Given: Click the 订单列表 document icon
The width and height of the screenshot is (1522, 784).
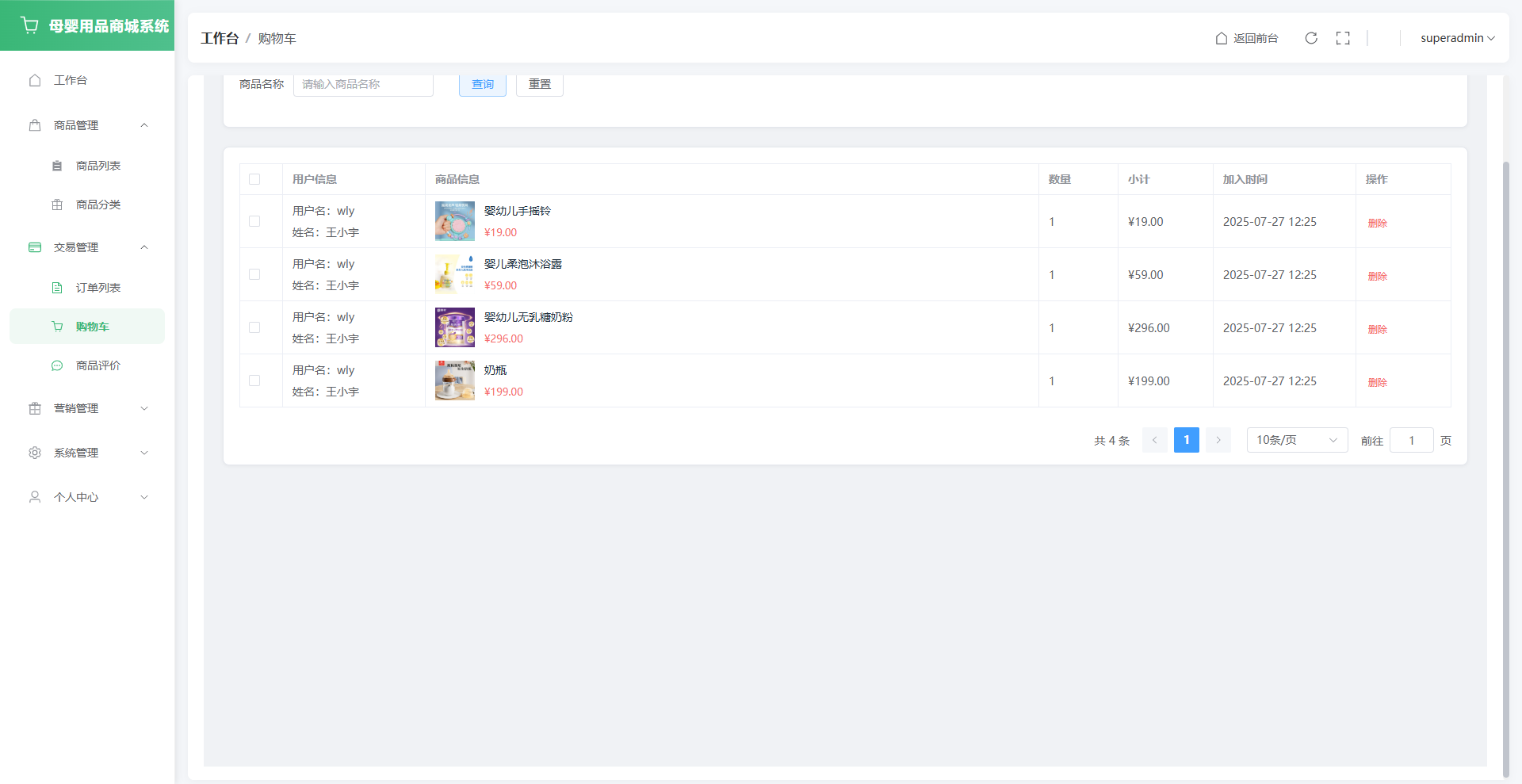Looking at the screenshot, I should pyautogui.click(x=57, y=288).
